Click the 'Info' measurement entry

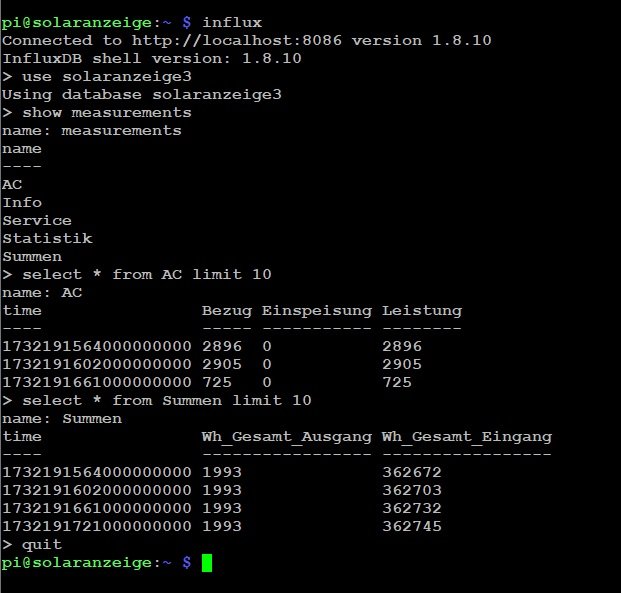click(22, 203)
